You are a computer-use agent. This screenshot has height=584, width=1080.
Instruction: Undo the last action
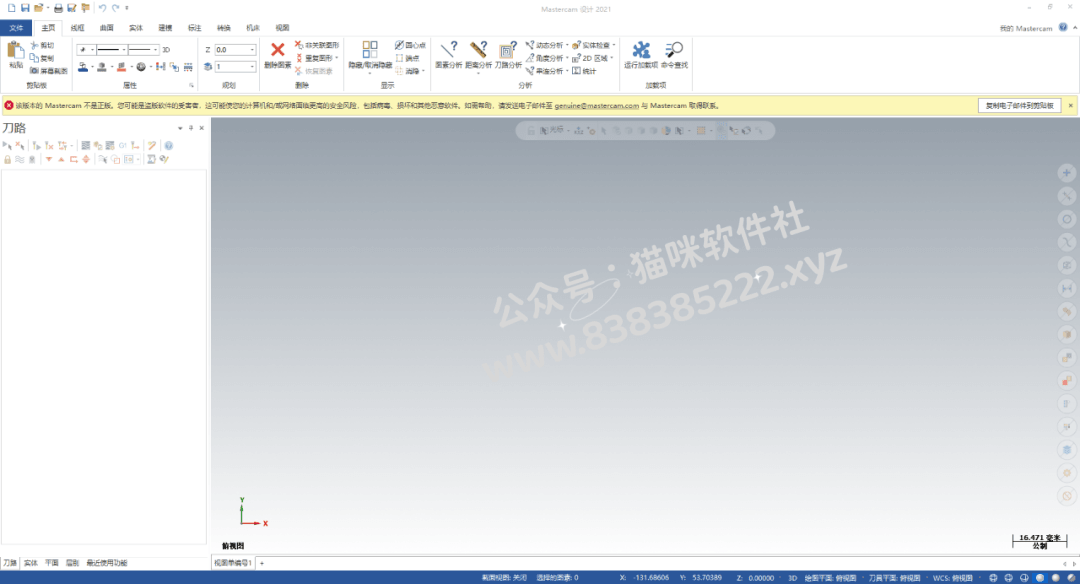click(x=102, y=8)
